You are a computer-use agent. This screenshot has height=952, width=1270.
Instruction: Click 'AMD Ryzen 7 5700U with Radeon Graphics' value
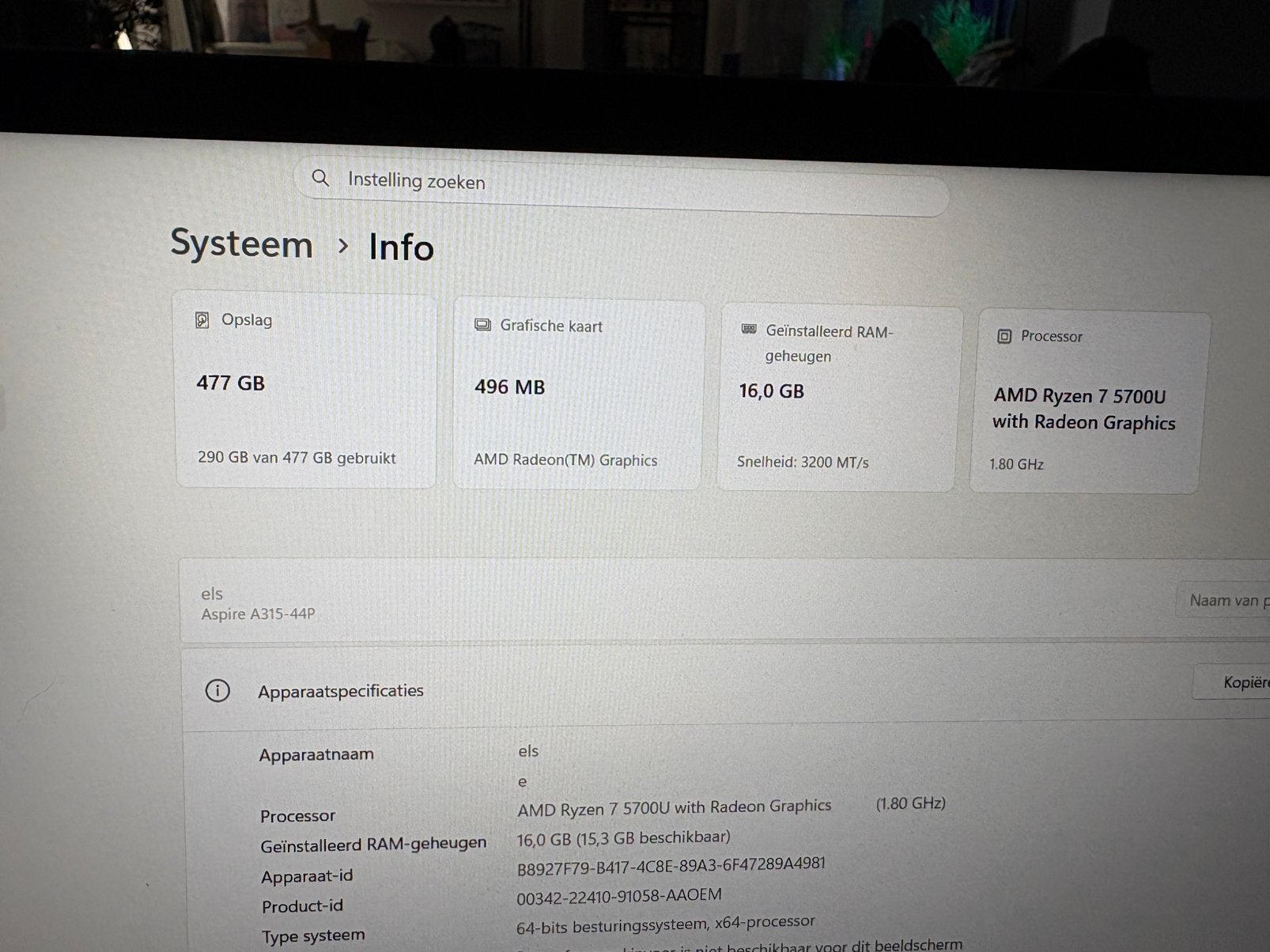point(675,807)
